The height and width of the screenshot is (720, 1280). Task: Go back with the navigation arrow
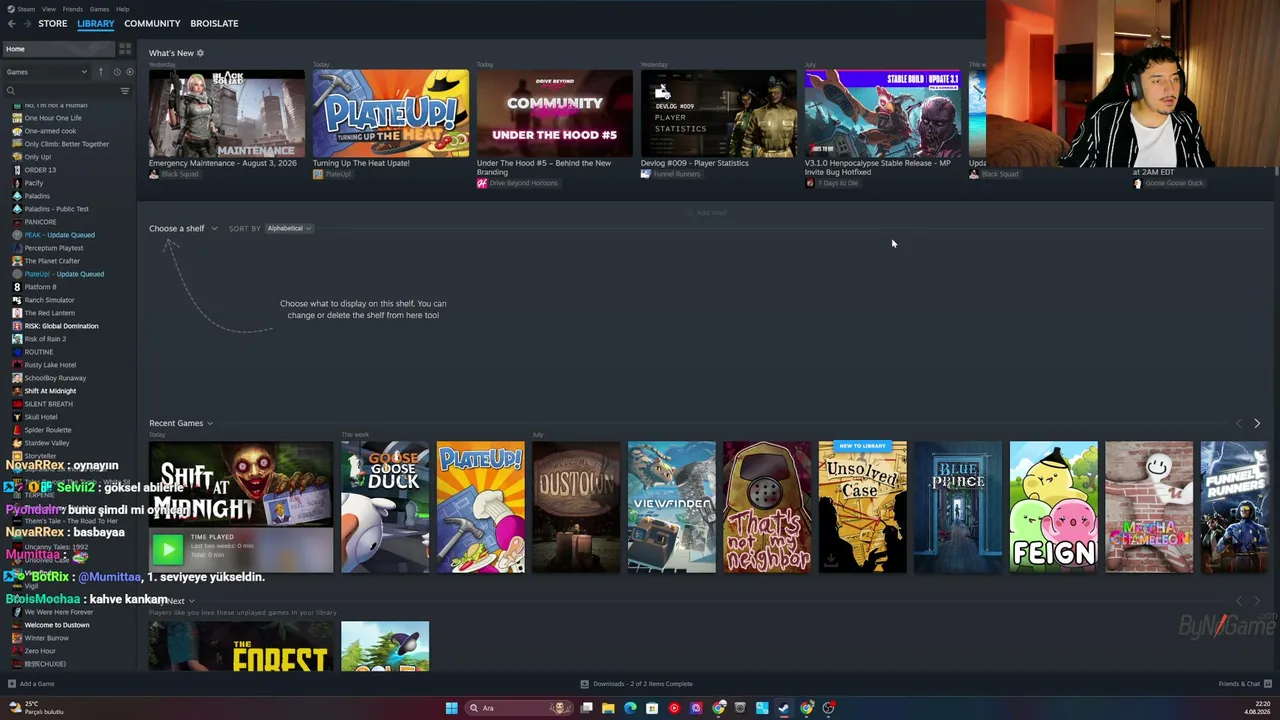[x=11, y=24]
